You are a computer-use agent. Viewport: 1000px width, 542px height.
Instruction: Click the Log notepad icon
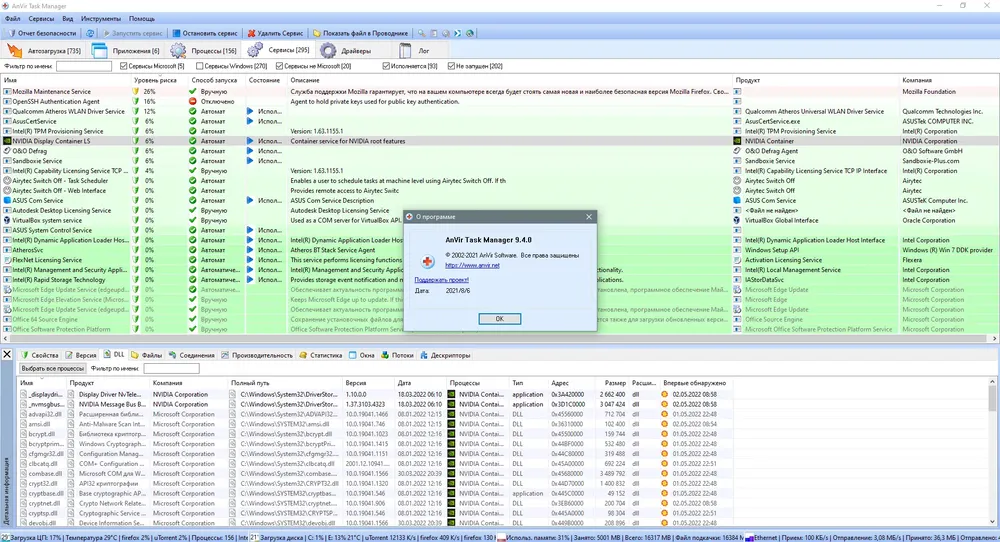click(x=405, y=50)
